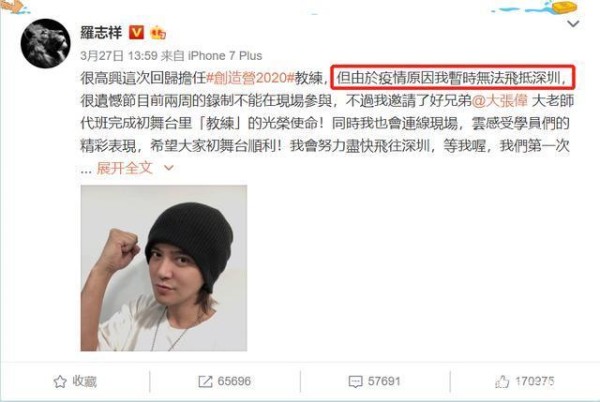Click the 65696 repost count

point(234,381)
